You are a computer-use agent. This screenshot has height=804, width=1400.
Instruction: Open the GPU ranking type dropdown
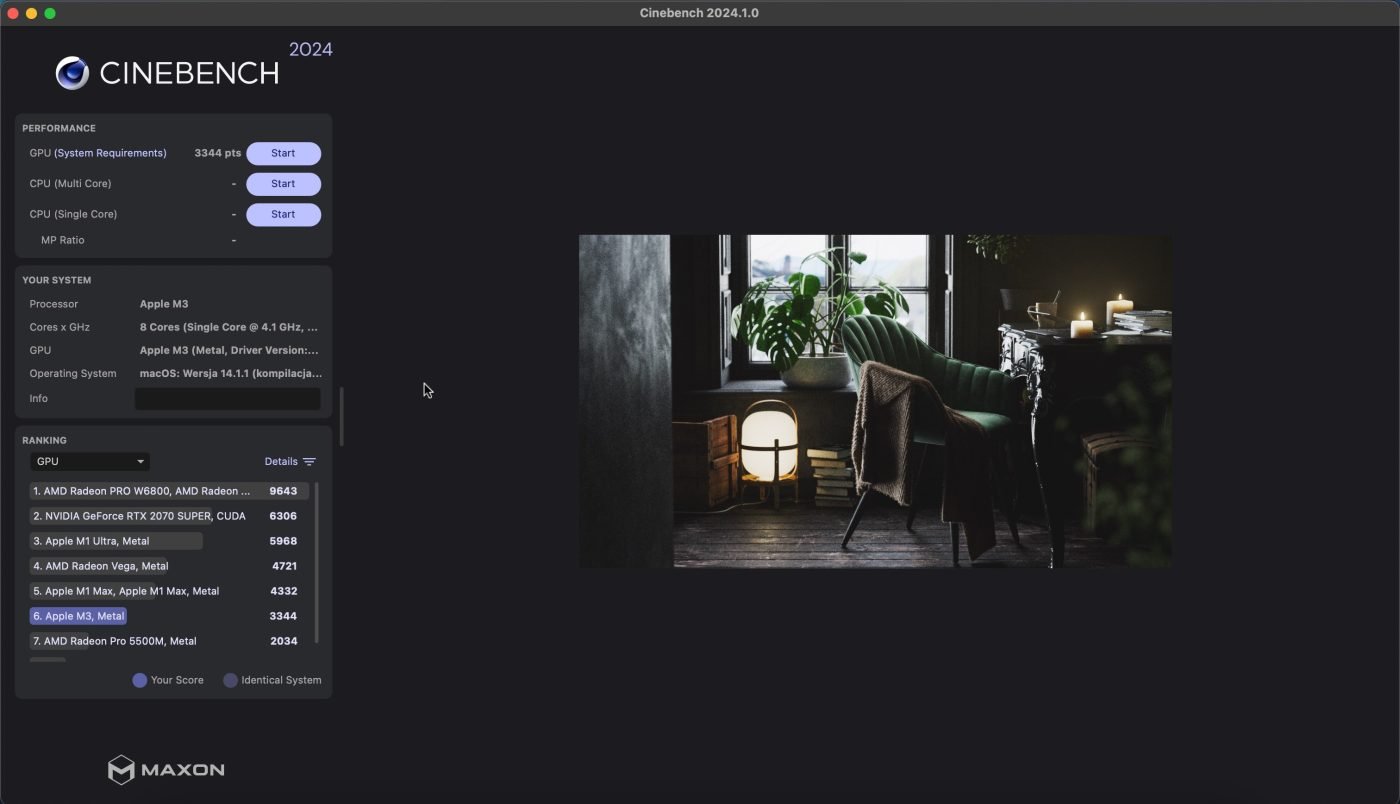pyautogui.click(x=90, y=461)
